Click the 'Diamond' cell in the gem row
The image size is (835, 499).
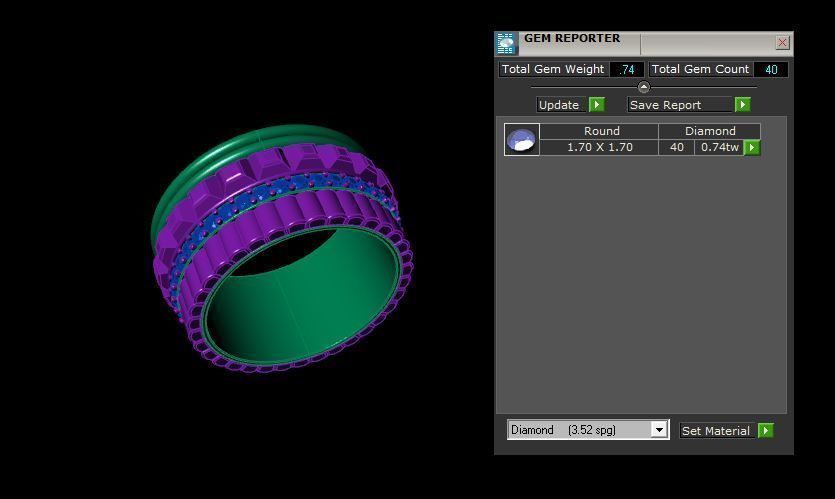coord(709,132)
